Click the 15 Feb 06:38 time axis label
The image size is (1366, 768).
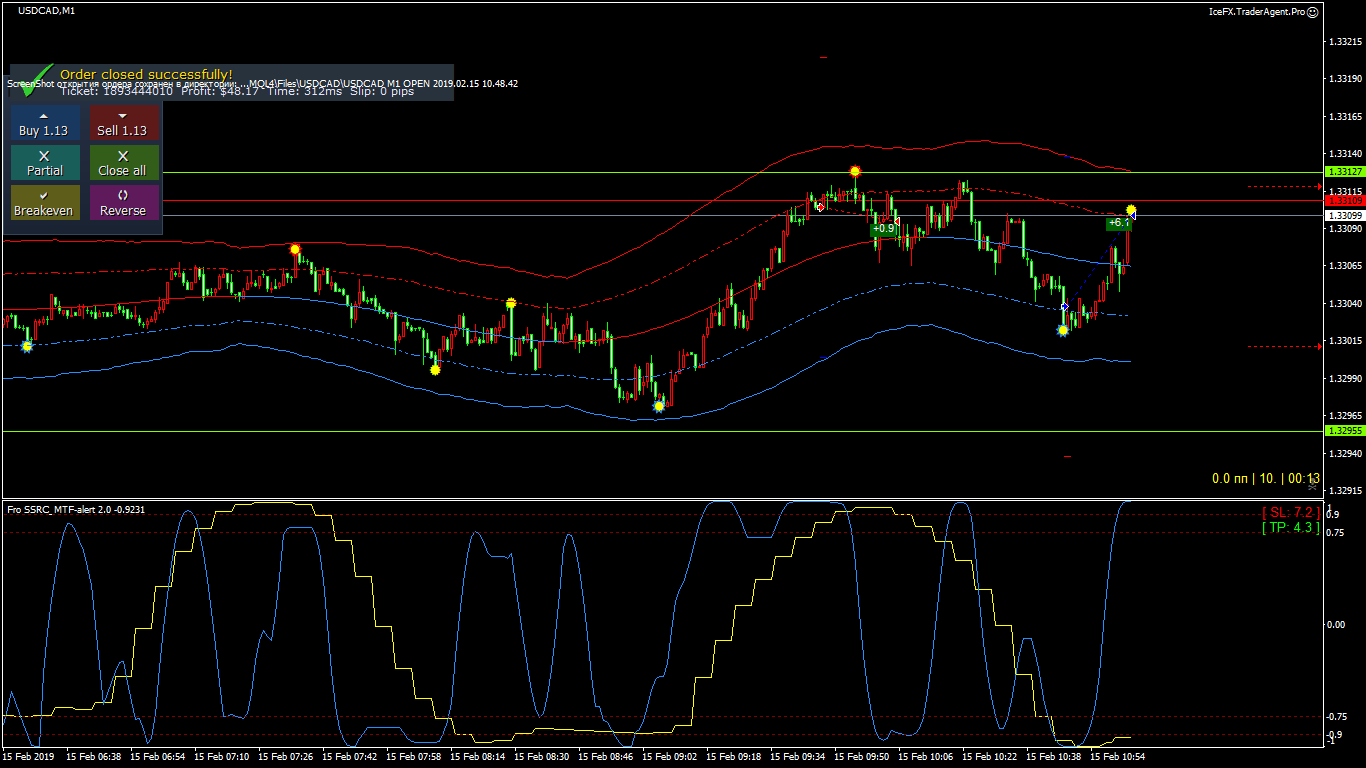93,757
